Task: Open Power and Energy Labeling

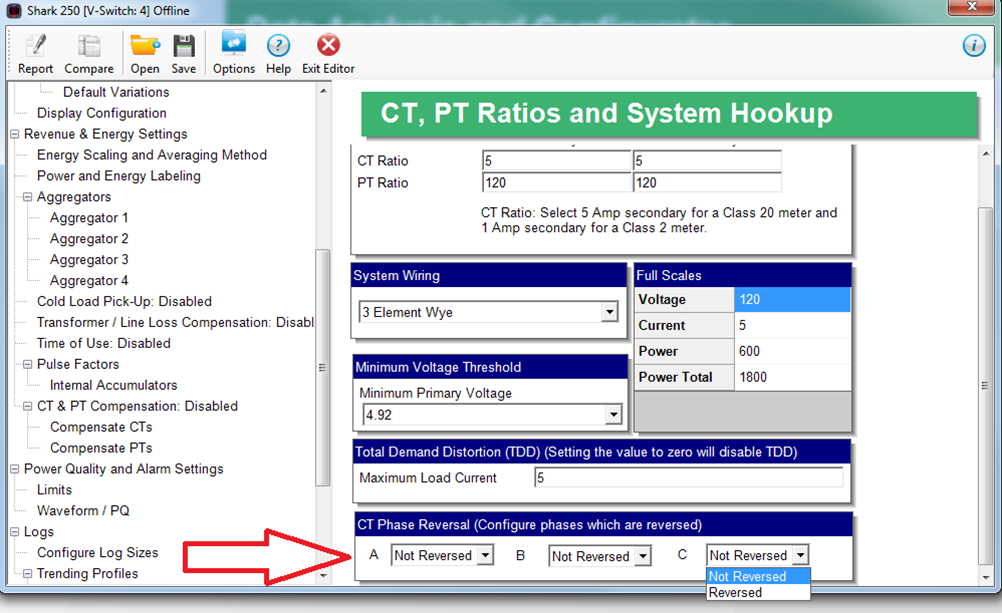Action: [119, 176]
